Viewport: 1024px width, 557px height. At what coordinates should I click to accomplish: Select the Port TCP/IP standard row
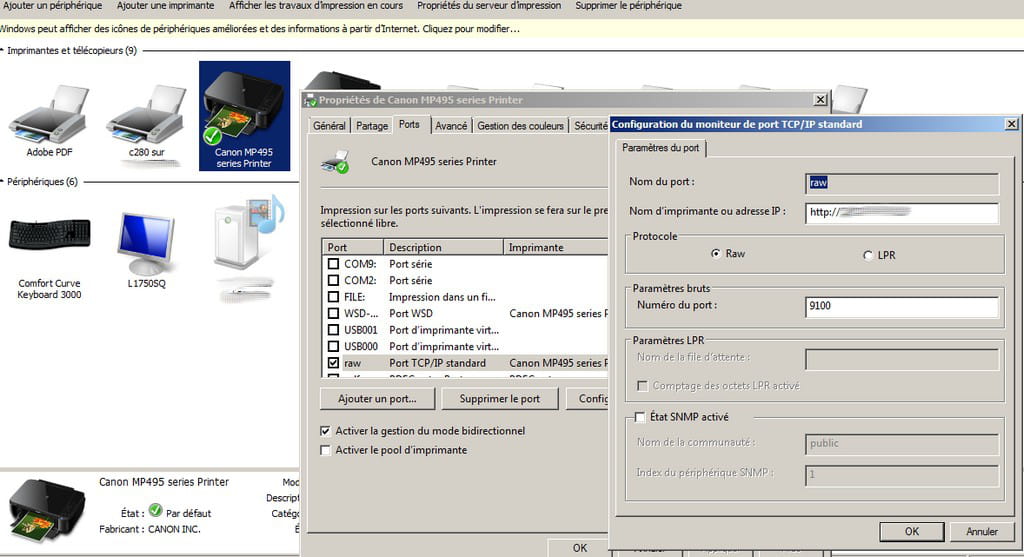click(466, 363)
